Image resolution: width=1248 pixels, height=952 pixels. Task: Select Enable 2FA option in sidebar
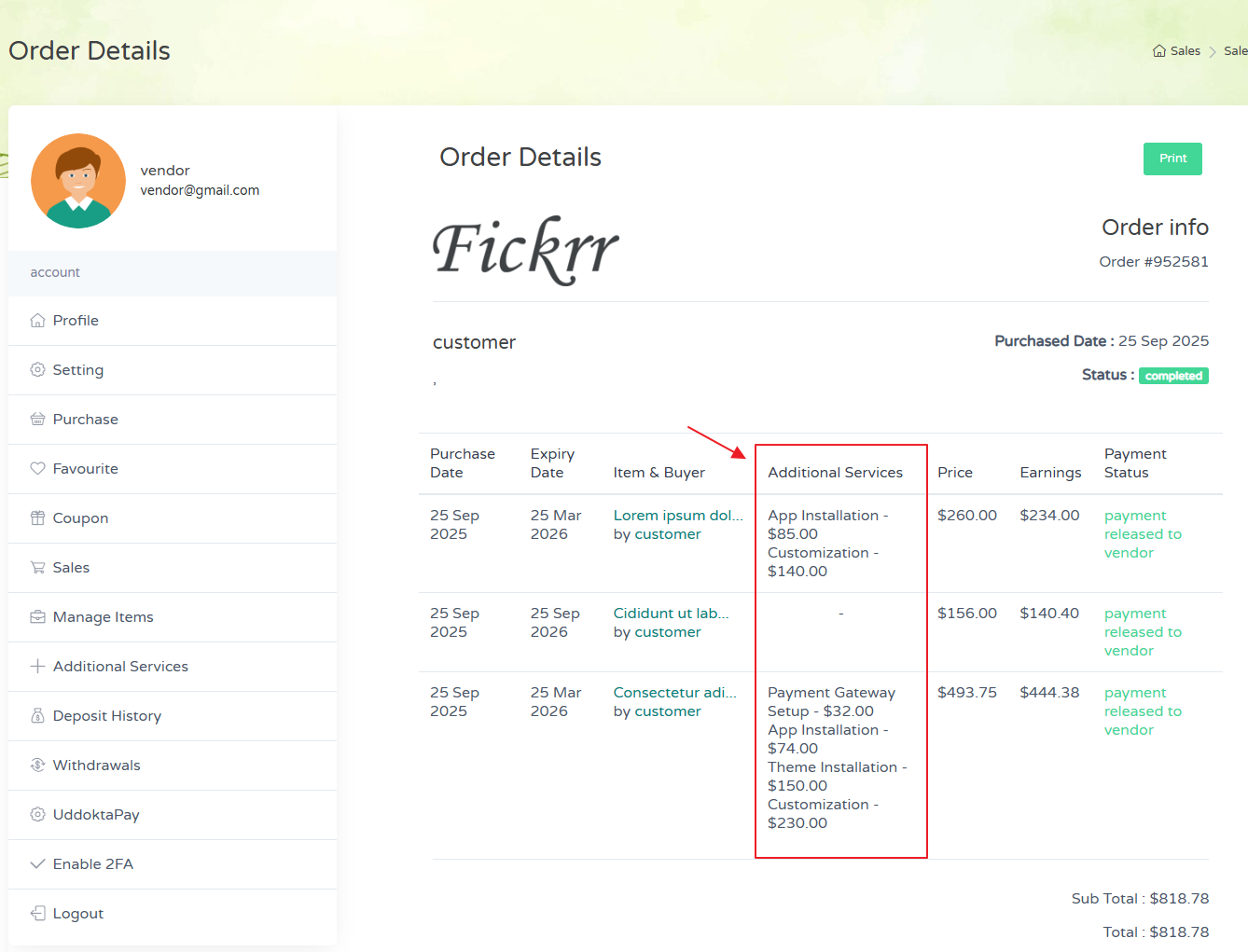tap(92, 864)
